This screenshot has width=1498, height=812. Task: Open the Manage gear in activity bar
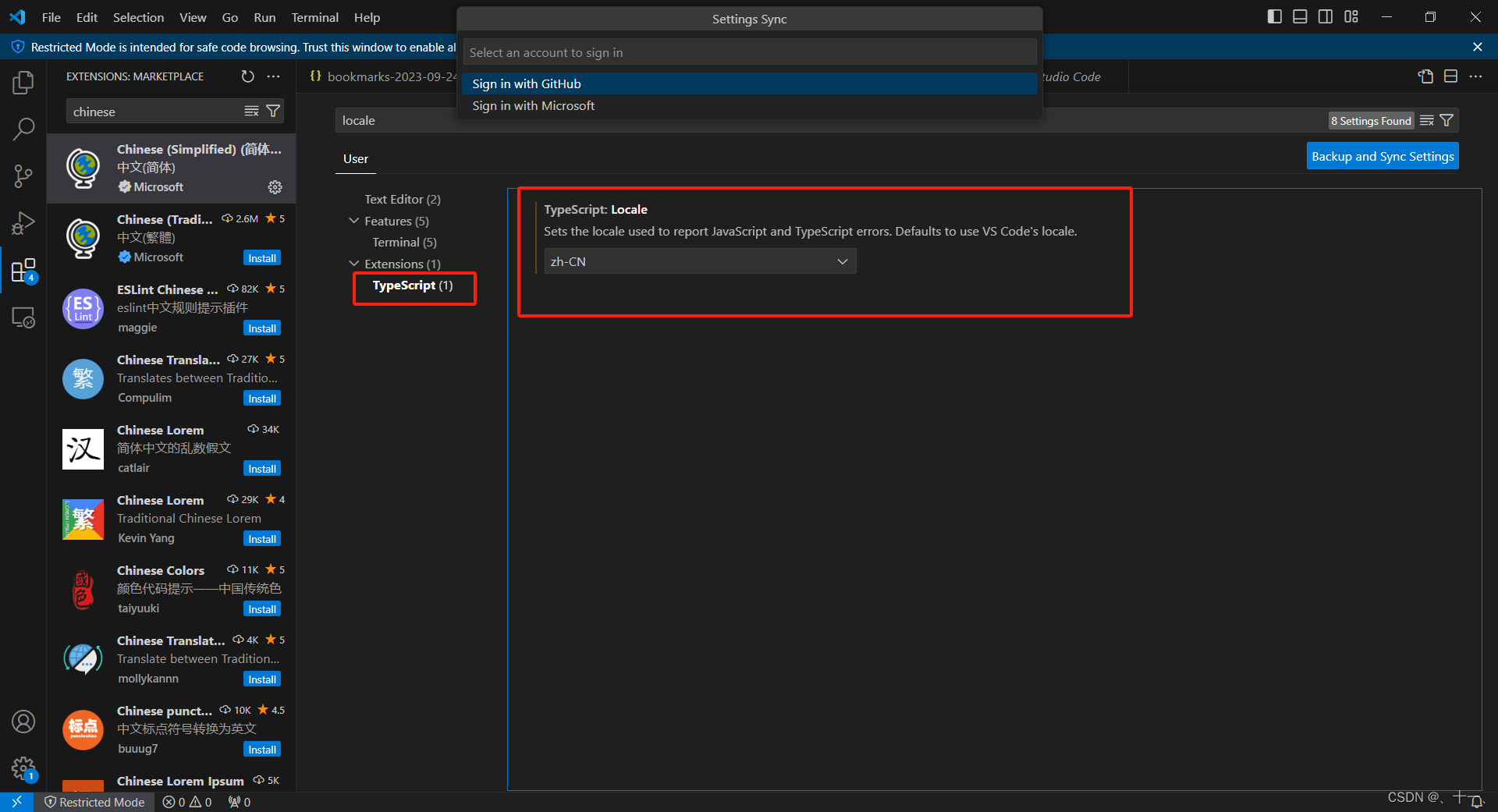point(23,769)
